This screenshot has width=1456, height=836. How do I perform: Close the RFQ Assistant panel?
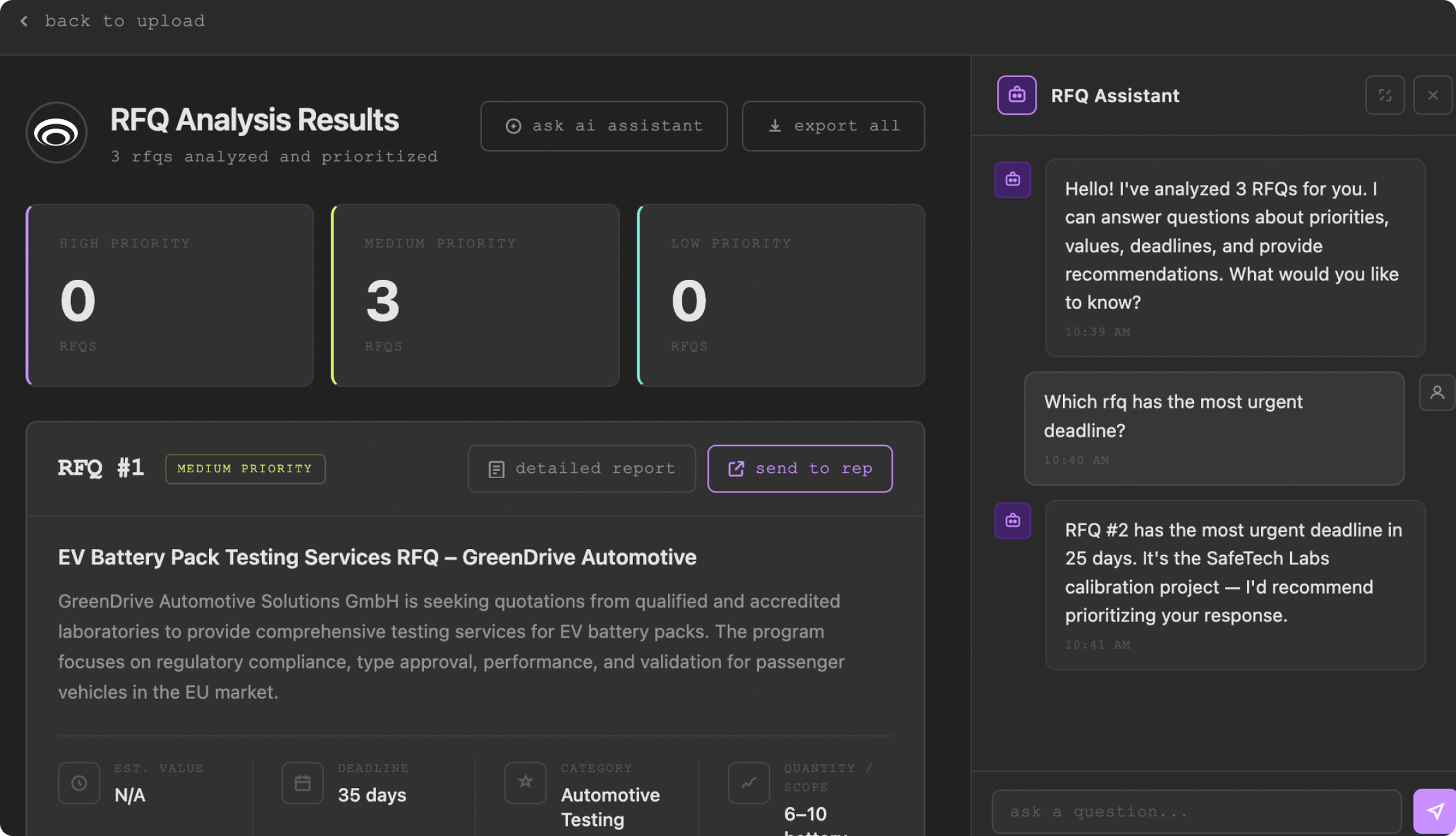tap(1432, 95)
